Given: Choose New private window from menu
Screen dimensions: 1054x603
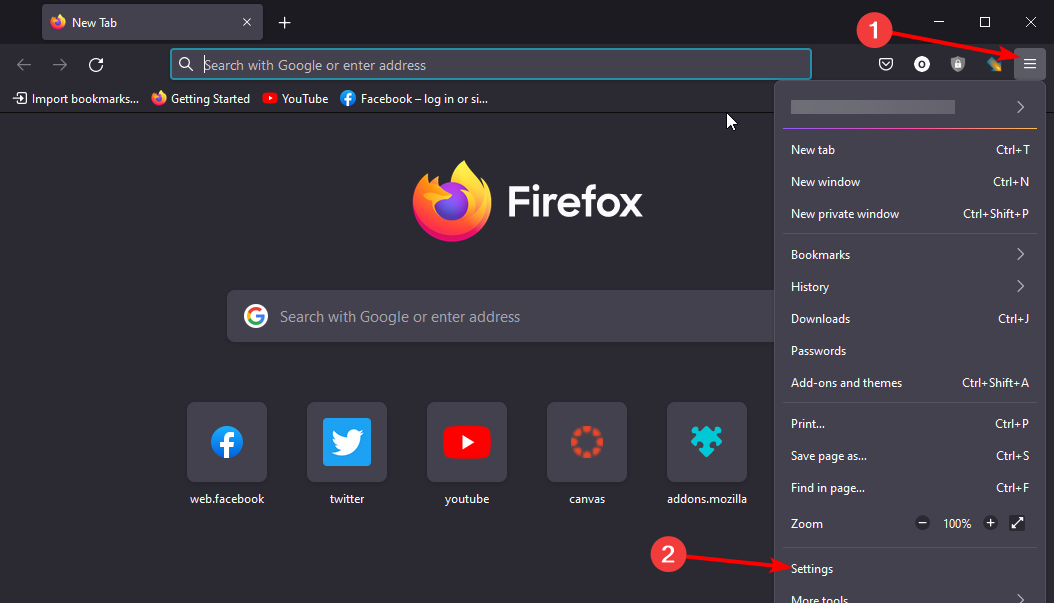Looking at the screenshot, I should [909, 214].
